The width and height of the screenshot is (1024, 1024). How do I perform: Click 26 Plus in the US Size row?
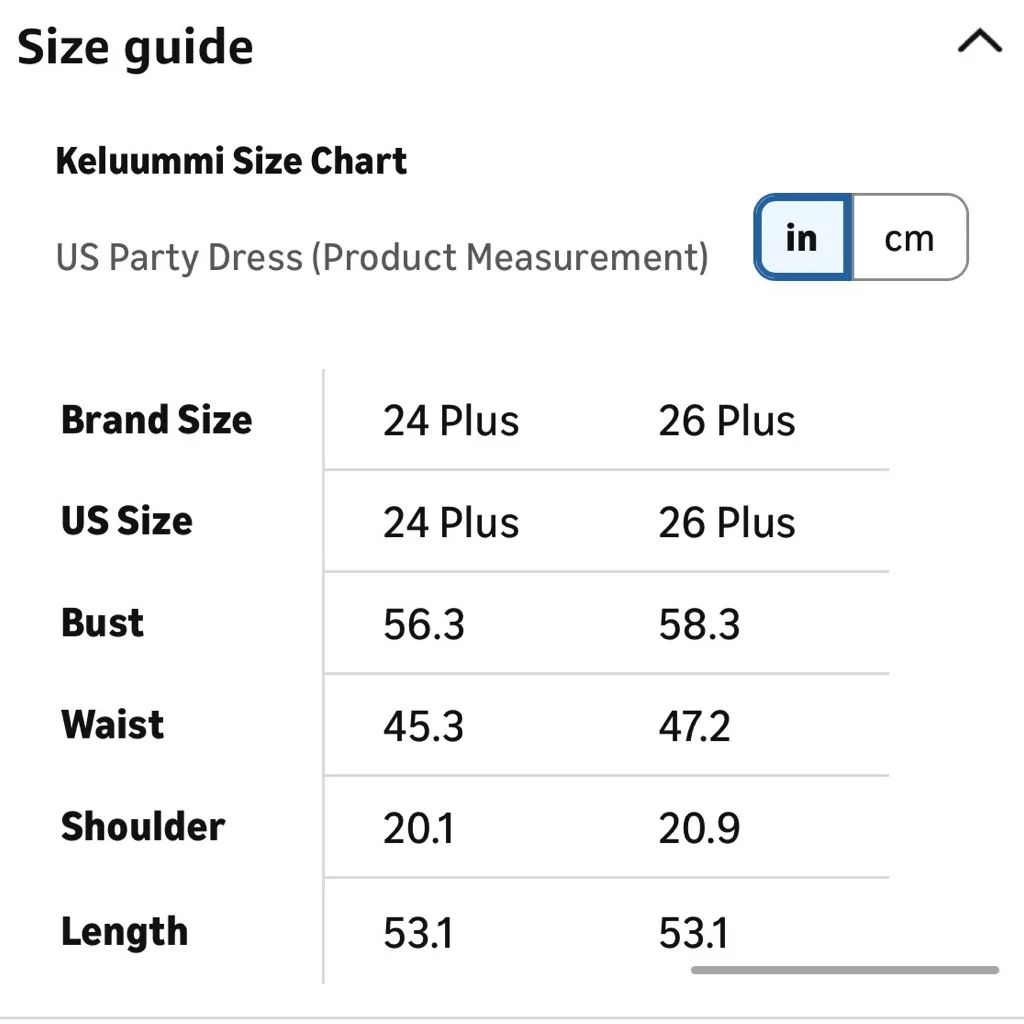727,522
